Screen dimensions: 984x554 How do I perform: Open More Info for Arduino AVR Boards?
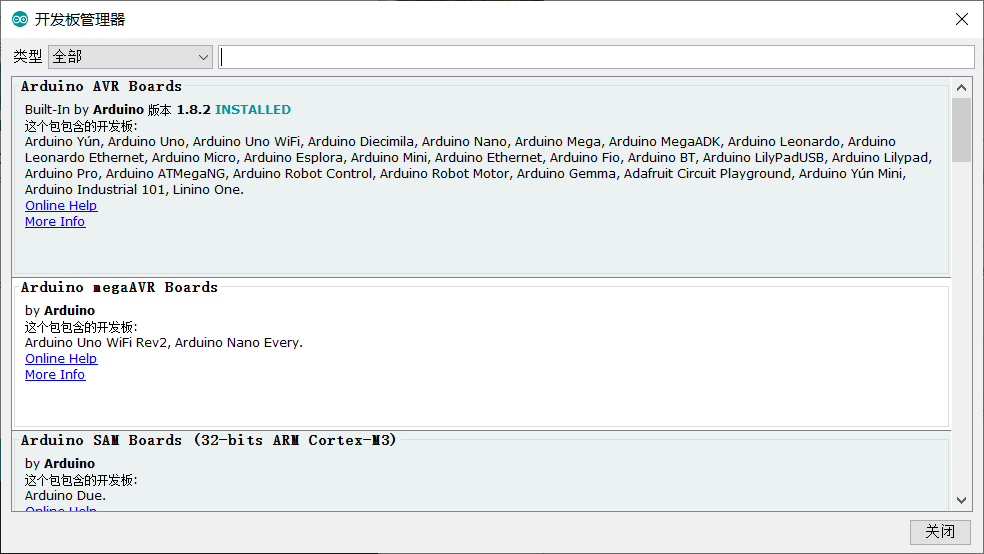tap(55, 221)
